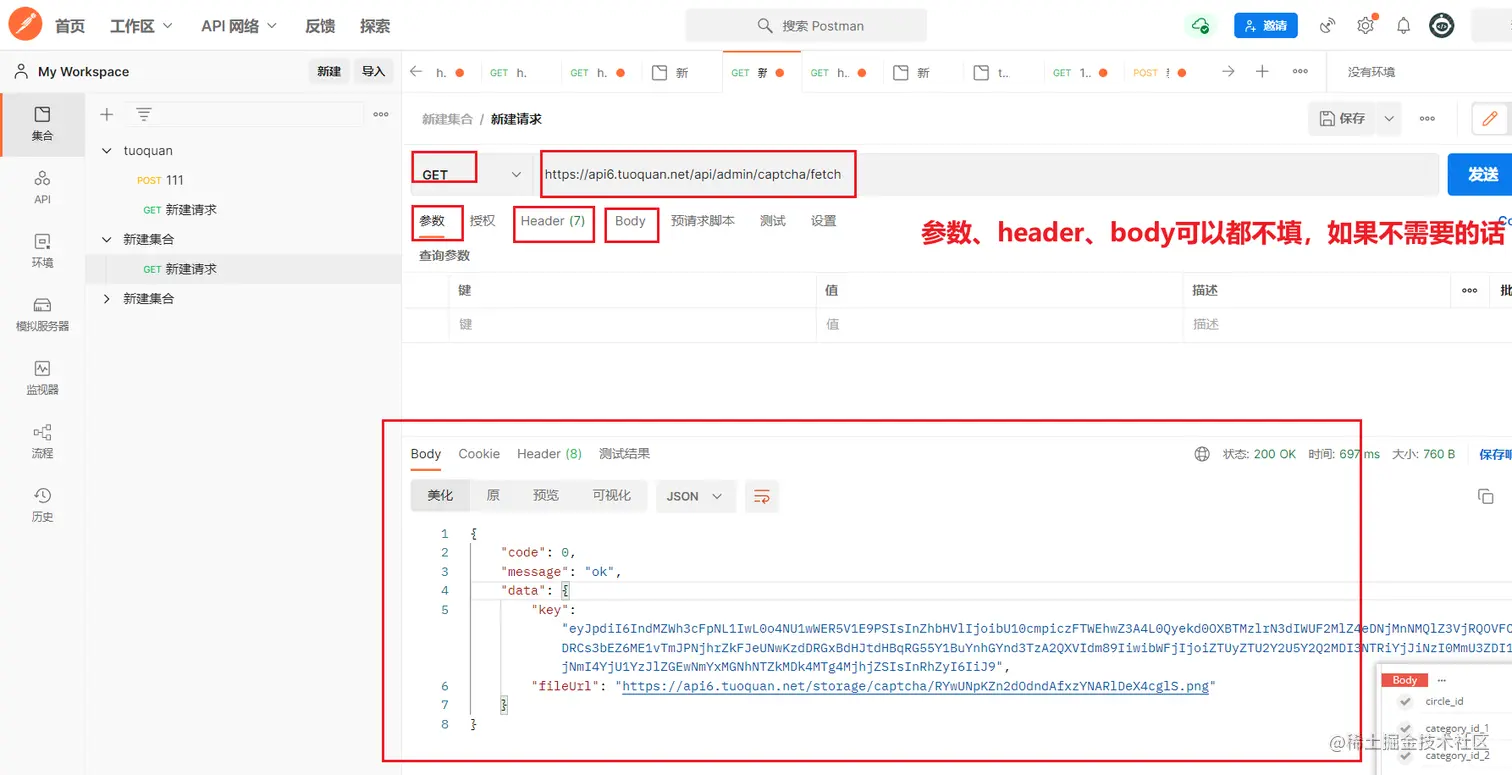Screen dimensions: 1512x775
Task: Click the 发送 send button
Action: 1482,174
